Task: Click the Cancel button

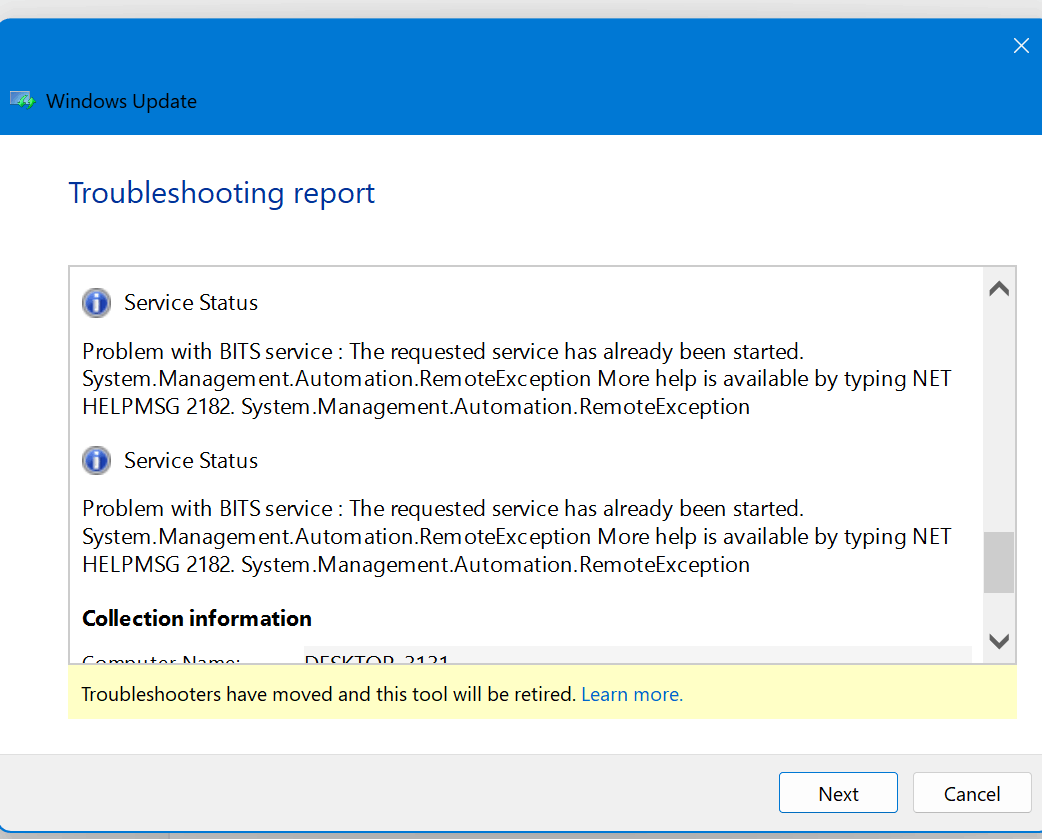Action: (x=972, y=792)
